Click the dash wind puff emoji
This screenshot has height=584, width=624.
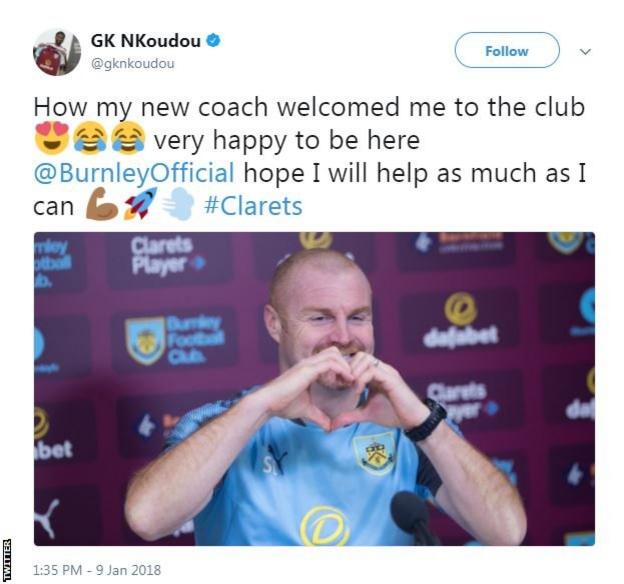coord(178,204)
